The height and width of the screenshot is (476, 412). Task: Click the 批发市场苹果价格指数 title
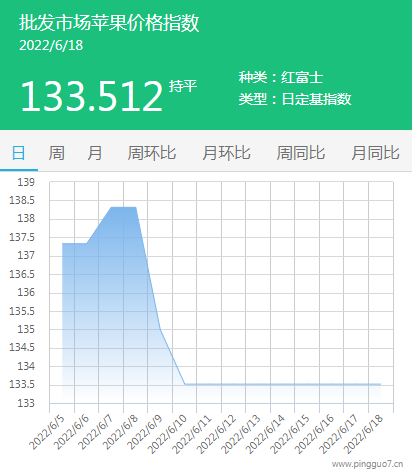109,23
